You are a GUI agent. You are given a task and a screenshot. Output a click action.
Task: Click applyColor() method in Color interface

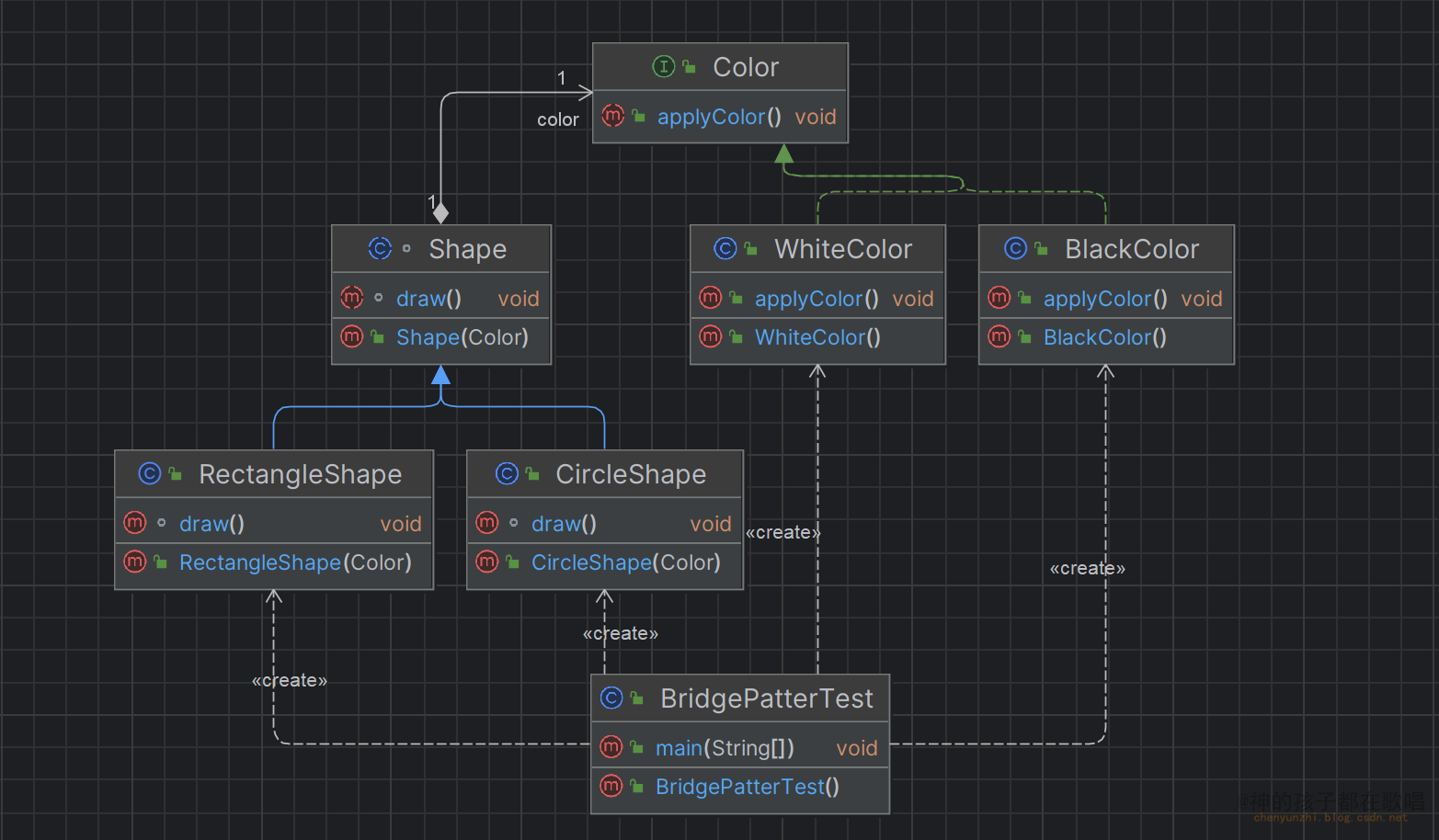point(720,117)
